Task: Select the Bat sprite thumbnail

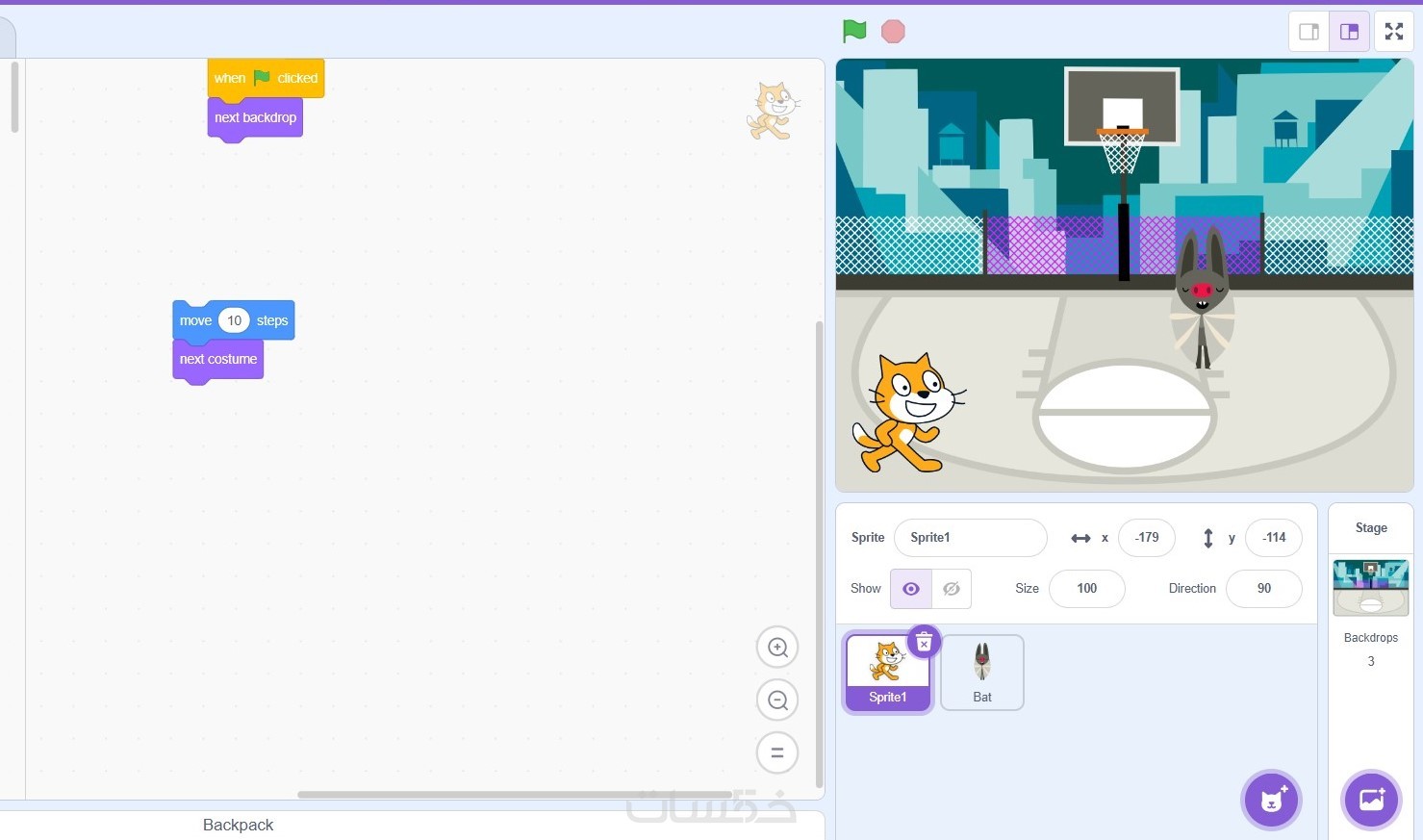Action: point(982,673)
